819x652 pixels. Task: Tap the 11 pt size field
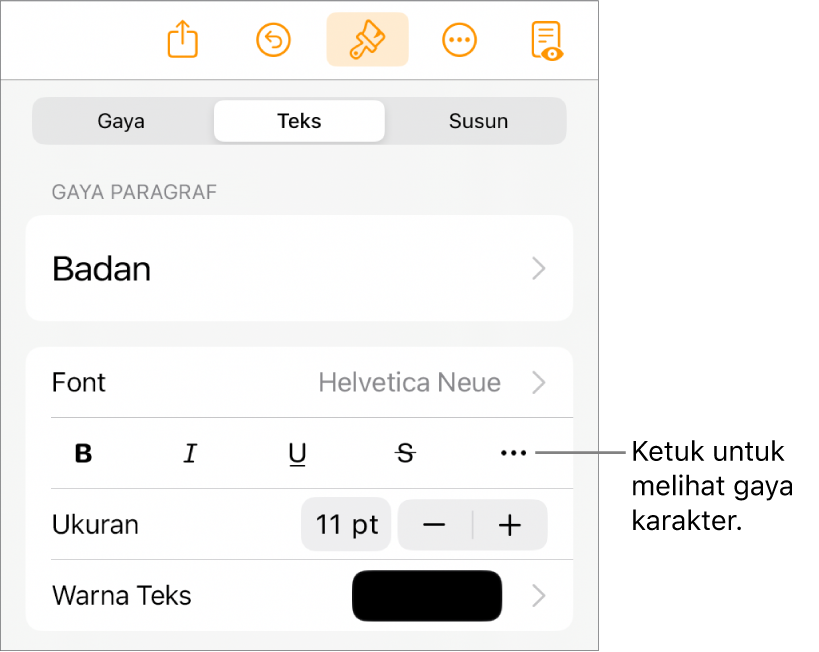tap(346, 525)
